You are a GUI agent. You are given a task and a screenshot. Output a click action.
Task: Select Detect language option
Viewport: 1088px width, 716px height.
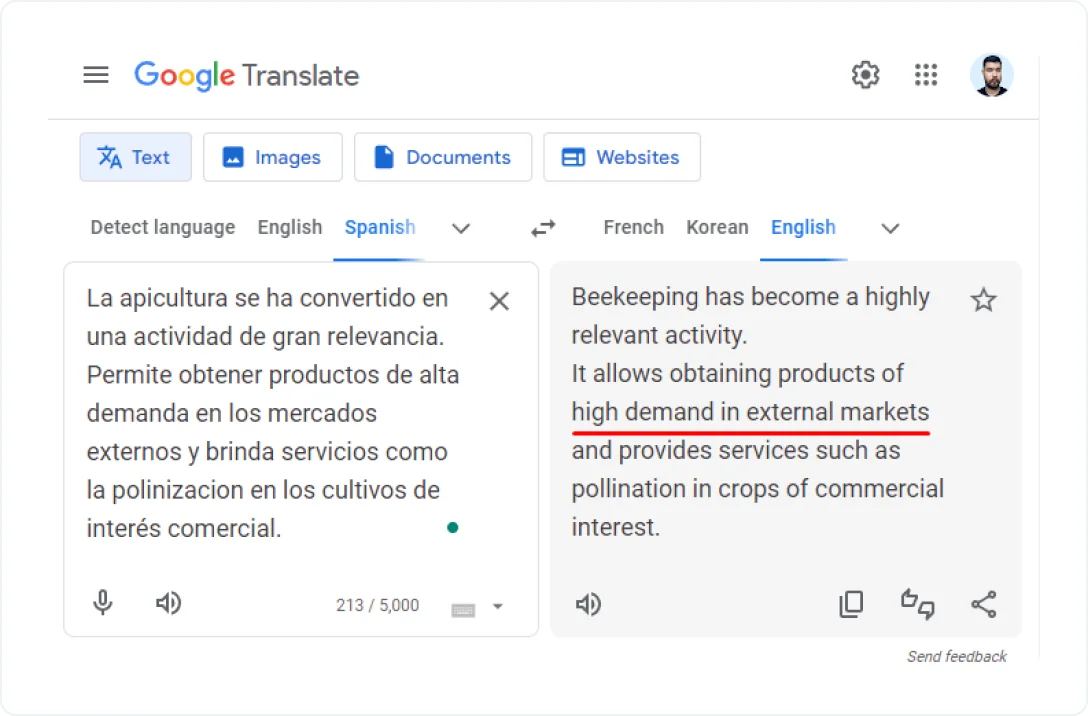coord(162,227)
